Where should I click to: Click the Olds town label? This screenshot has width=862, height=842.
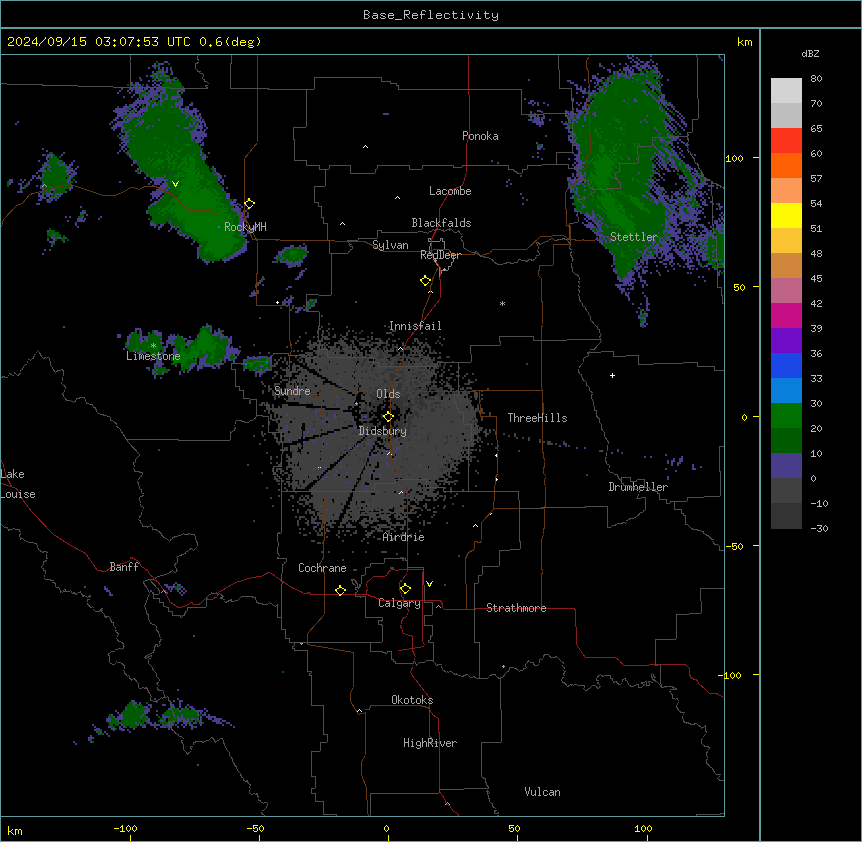pos(388,394)
